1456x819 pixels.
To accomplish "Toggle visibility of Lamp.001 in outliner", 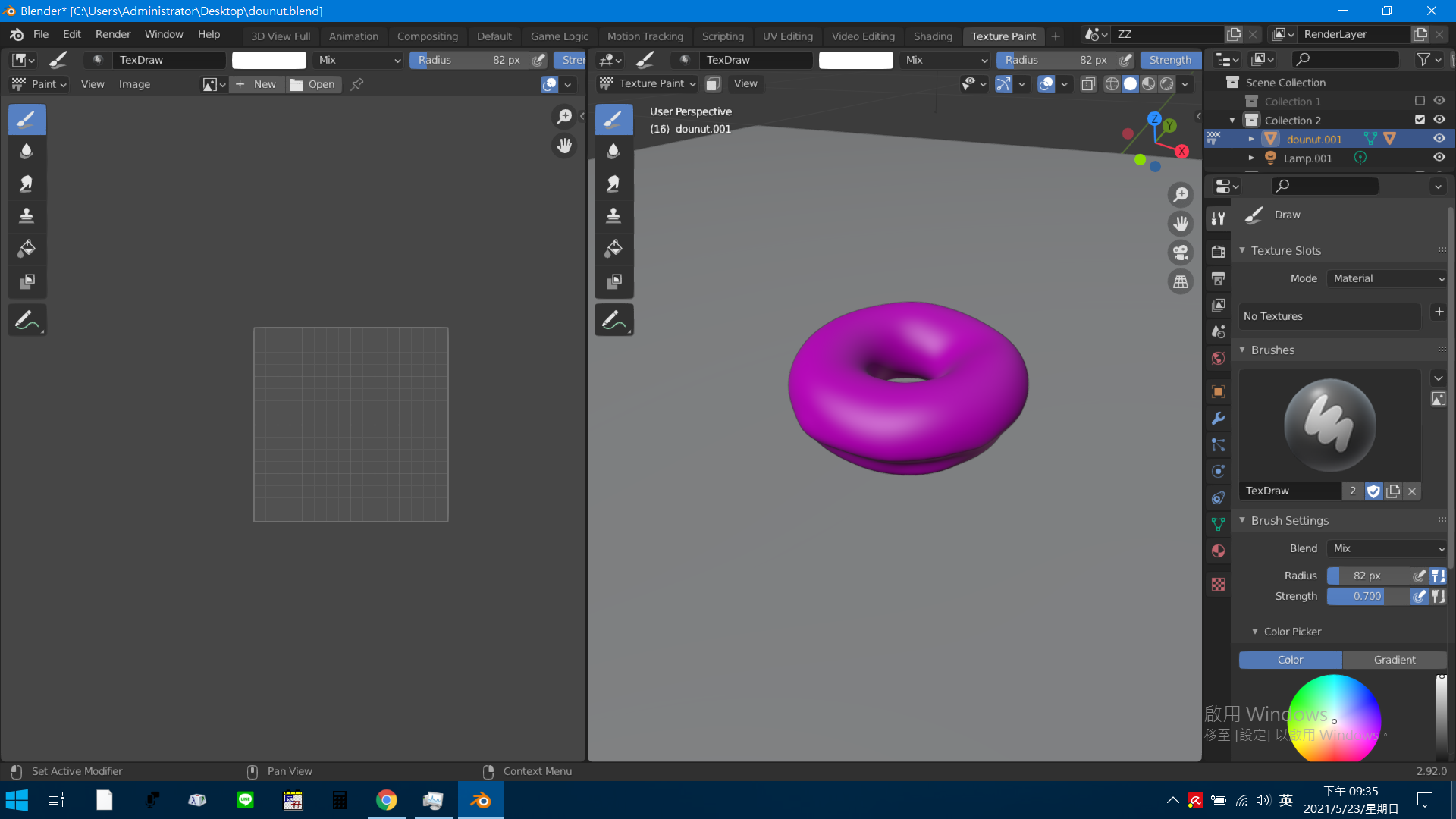I will click(1439, 158).
